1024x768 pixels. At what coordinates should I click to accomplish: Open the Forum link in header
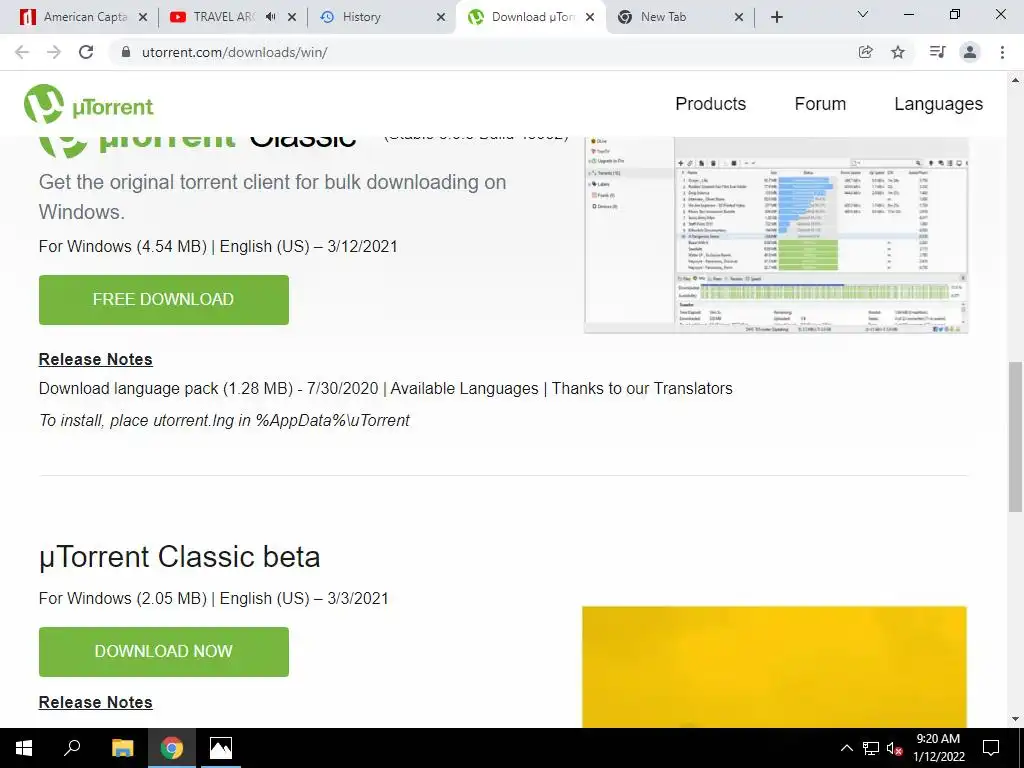(x=820, y=104)
